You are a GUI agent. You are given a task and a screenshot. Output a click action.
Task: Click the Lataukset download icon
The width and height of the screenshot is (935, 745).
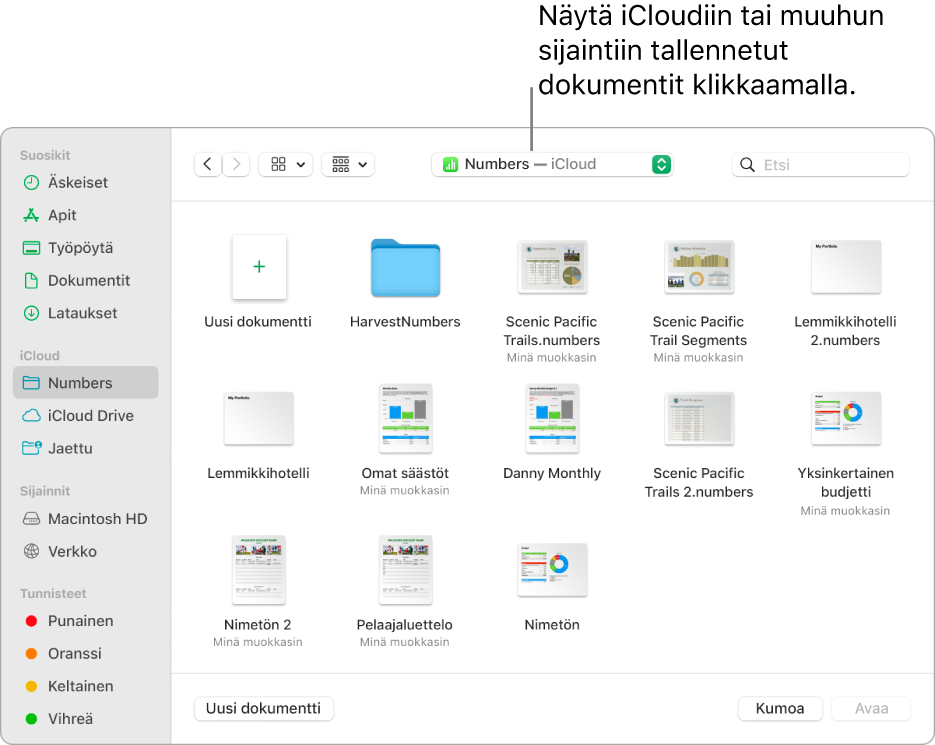point(31,313)
